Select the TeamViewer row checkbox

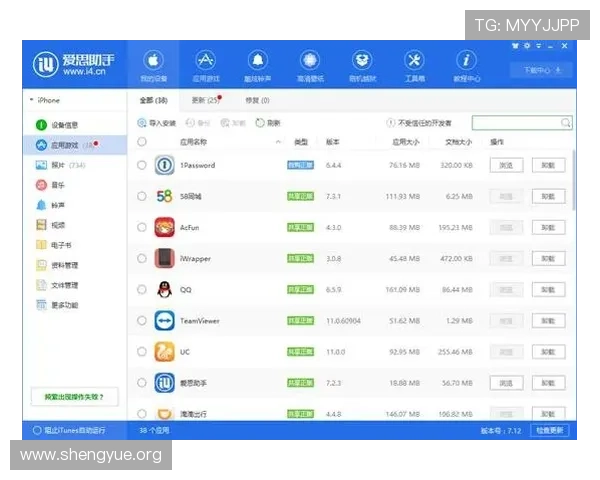click(x=142, y=321)
